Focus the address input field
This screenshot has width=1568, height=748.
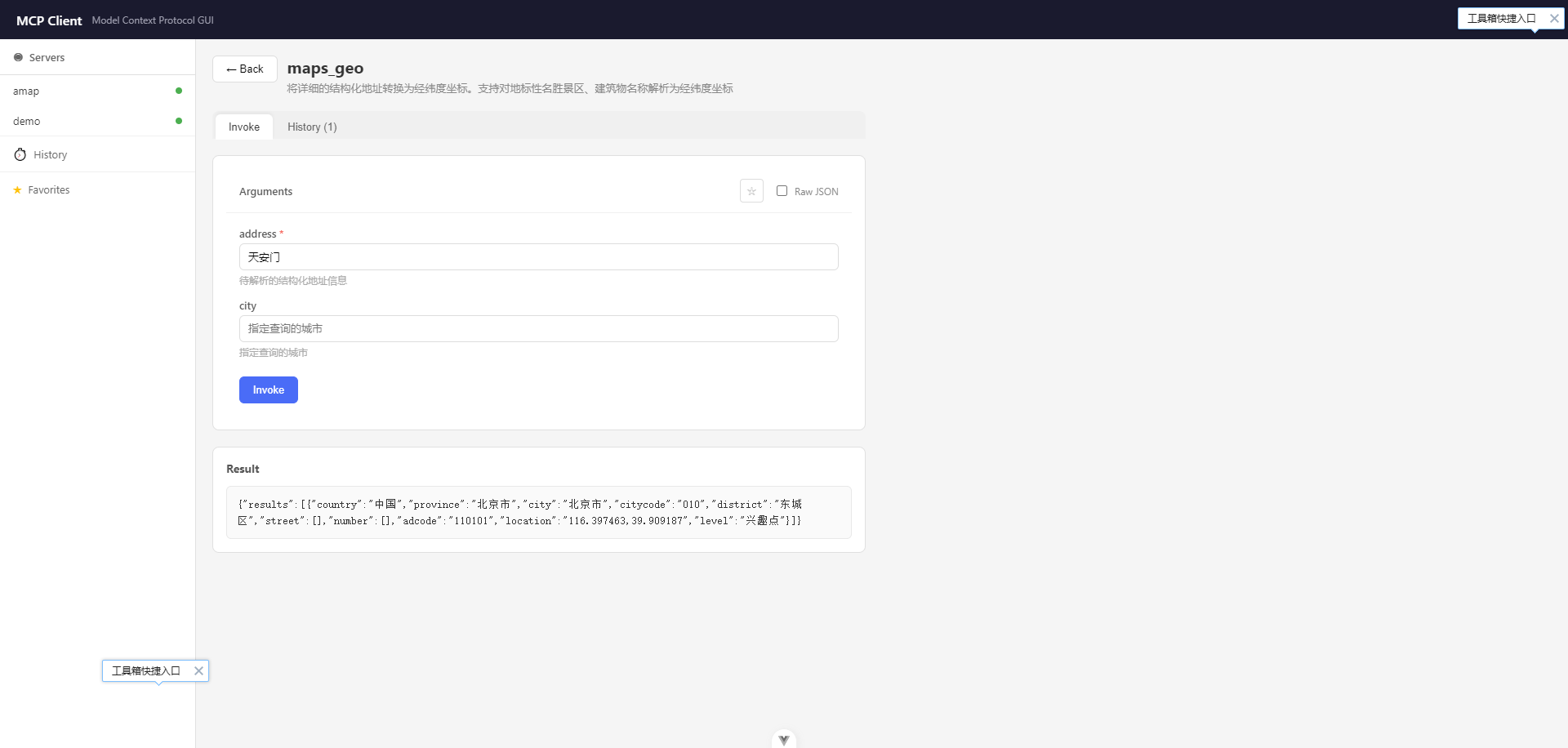pyautogui.click(x=539, y=256)
